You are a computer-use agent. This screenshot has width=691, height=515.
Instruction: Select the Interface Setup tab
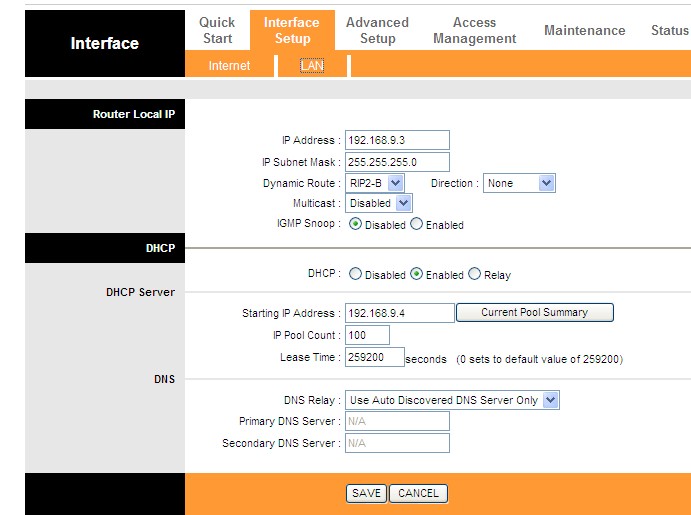pyautogui.click(x=292, y=30)
